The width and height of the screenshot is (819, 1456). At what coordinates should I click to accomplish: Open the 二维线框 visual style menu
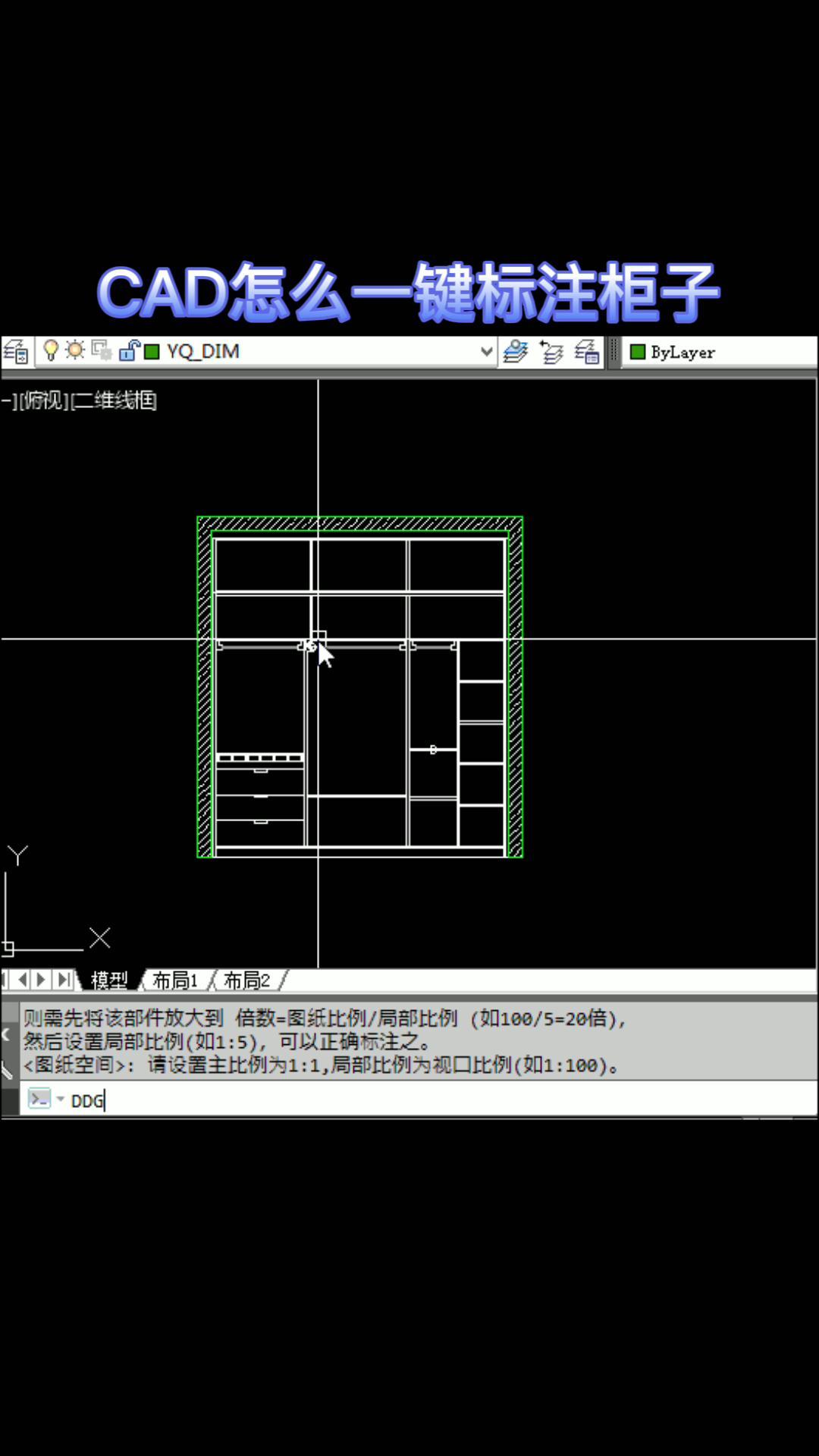(x=115, y=400)
